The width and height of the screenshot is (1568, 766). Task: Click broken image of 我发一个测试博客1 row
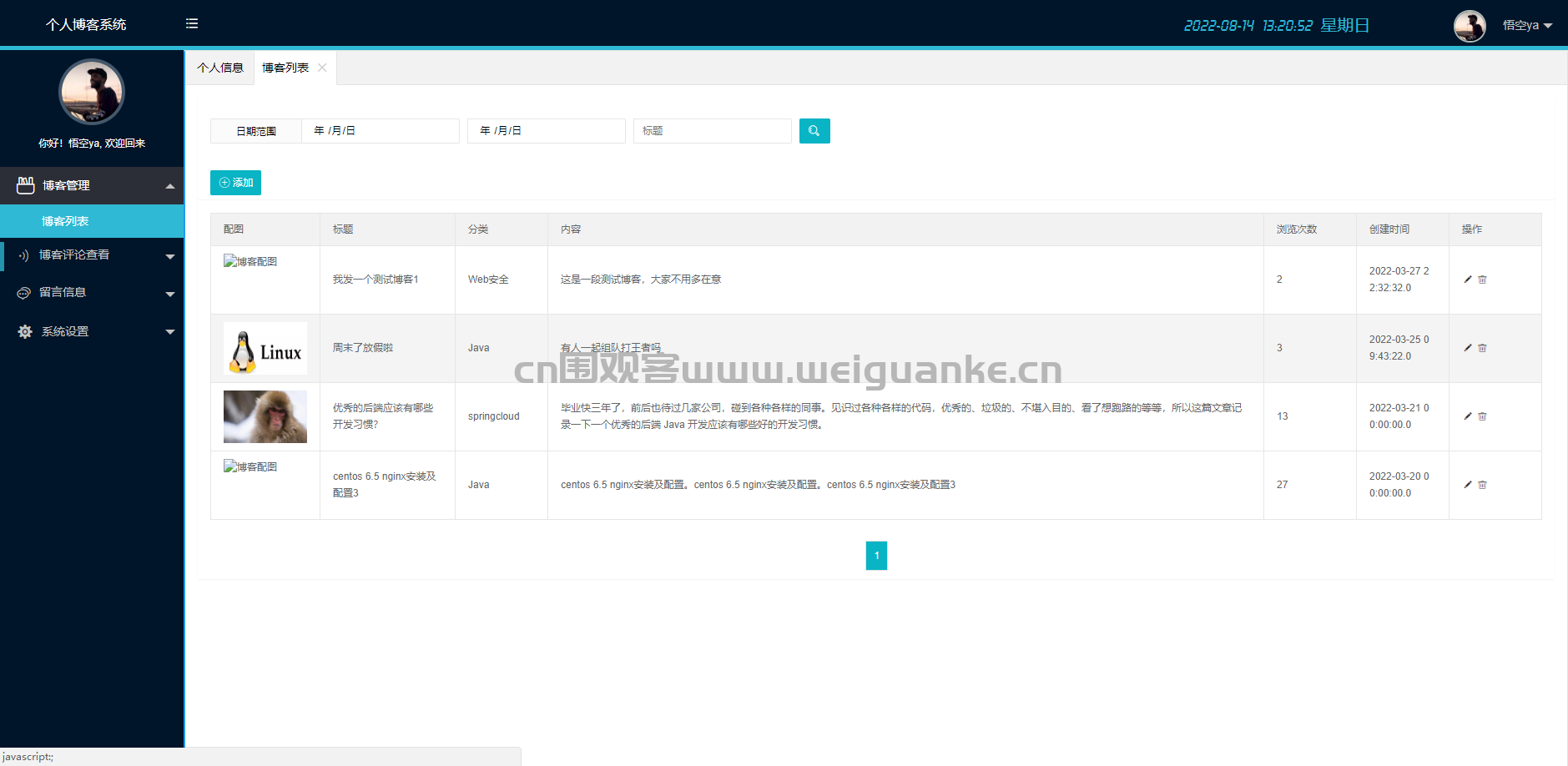[x=250, y=261]
